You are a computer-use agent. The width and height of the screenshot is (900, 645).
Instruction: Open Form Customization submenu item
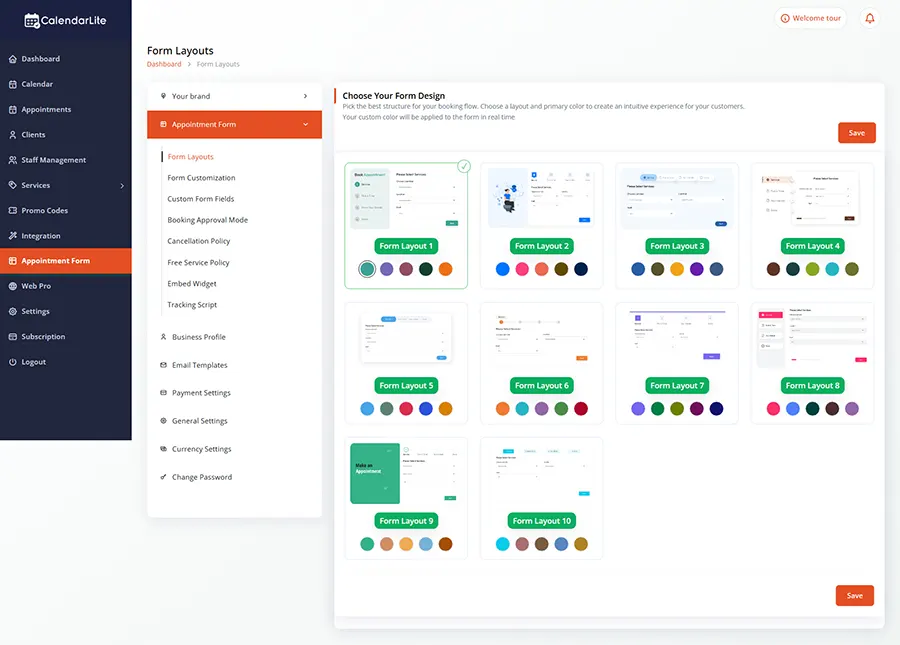201,178
